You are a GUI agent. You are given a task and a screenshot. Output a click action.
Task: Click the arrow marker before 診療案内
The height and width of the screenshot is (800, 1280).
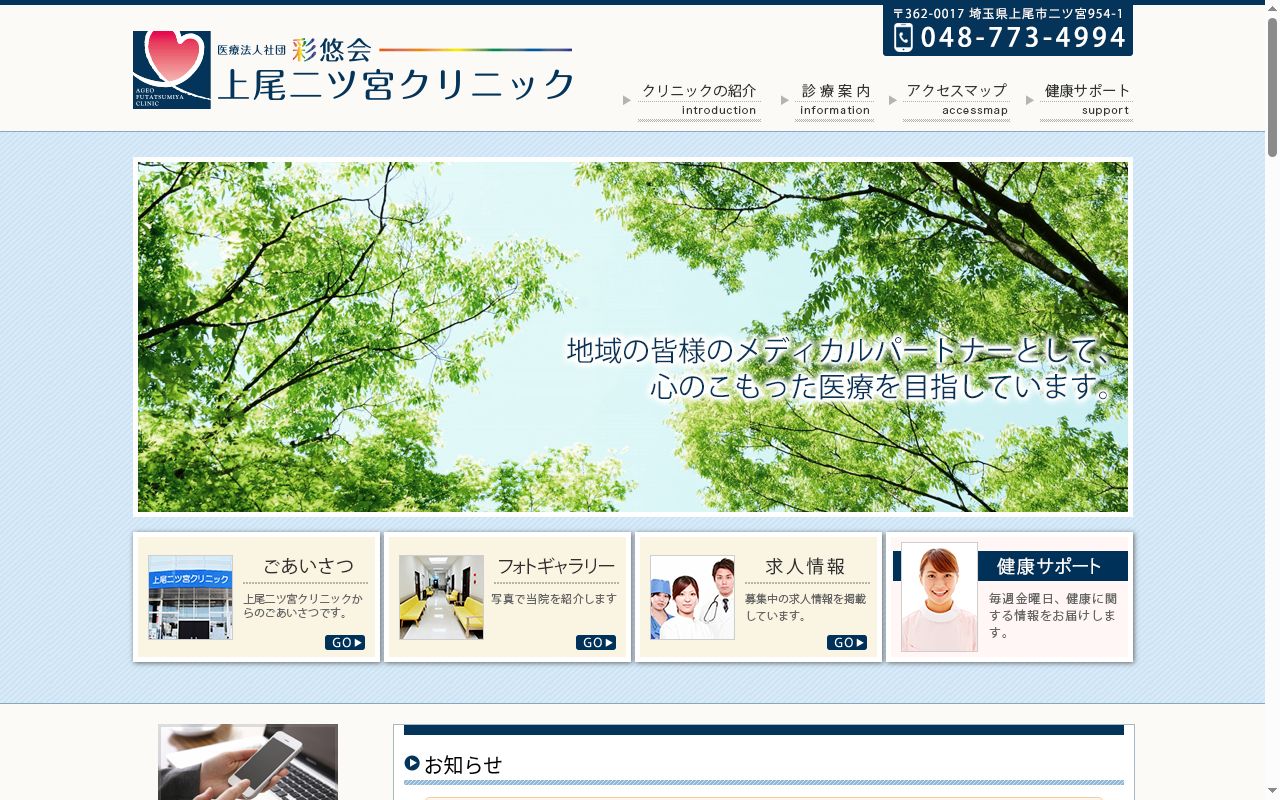click(785, 100)
